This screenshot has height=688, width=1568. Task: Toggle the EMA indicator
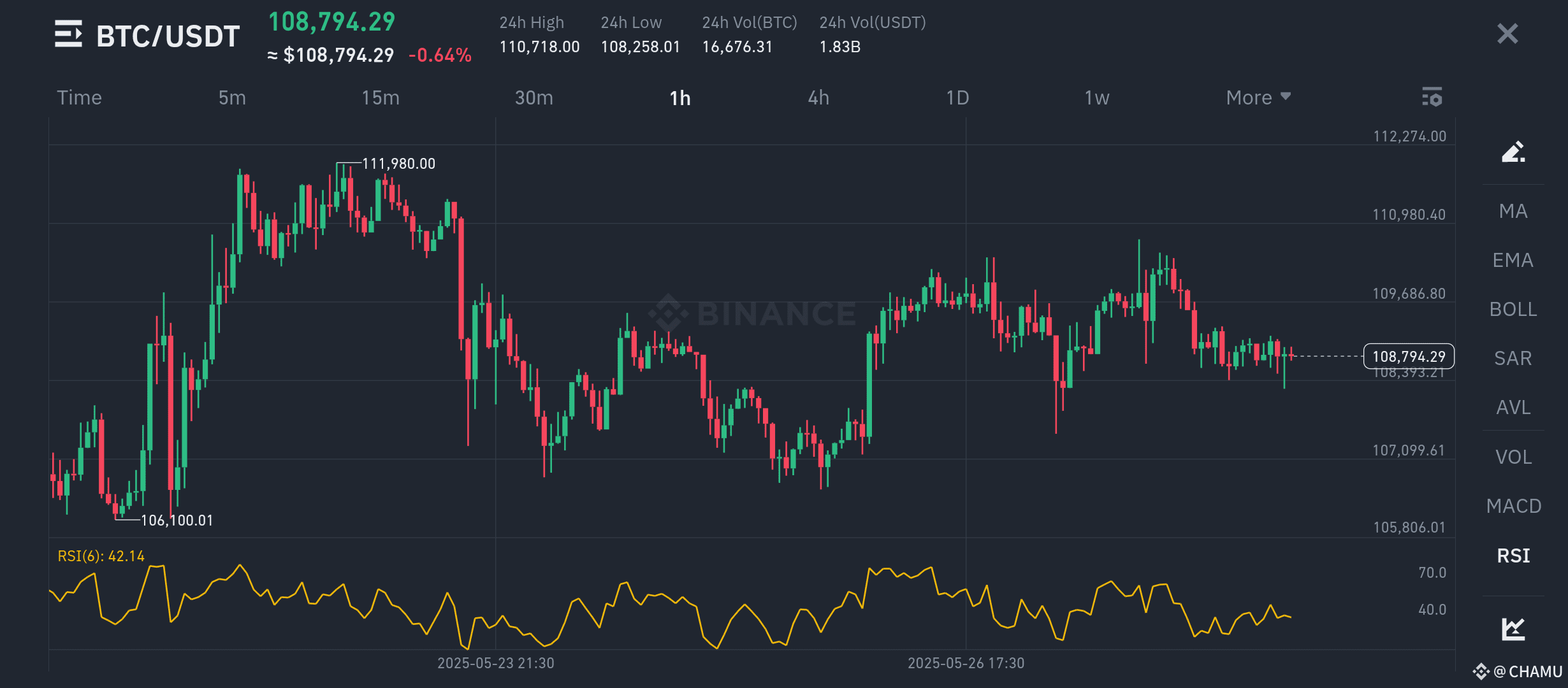(1513, 260)
